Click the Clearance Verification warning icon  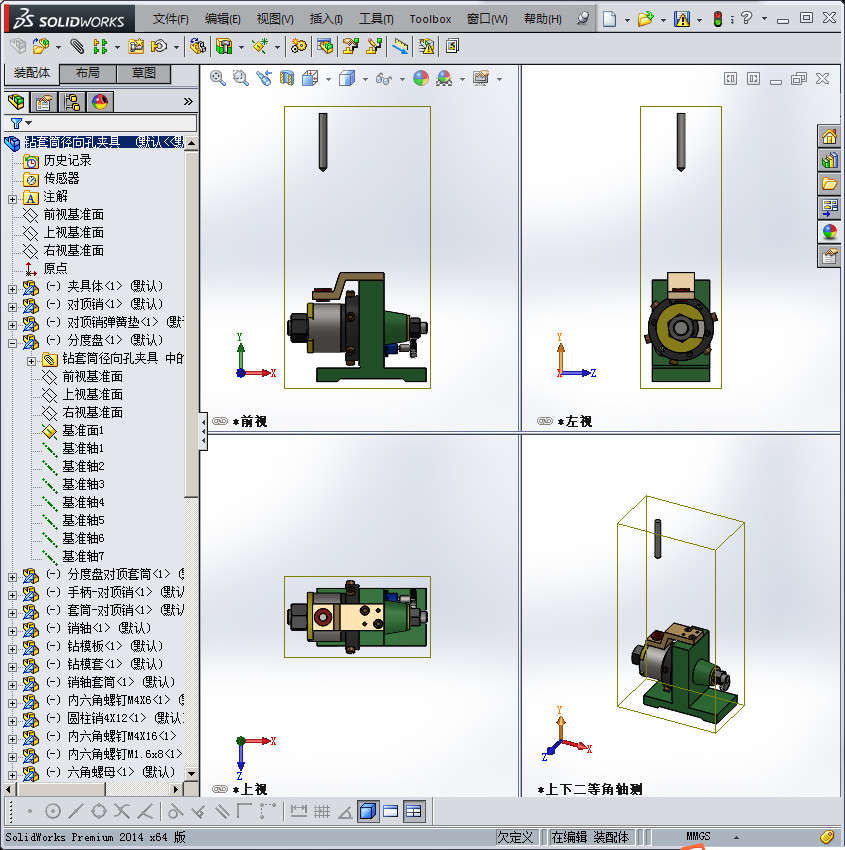[x=427, y=47]
